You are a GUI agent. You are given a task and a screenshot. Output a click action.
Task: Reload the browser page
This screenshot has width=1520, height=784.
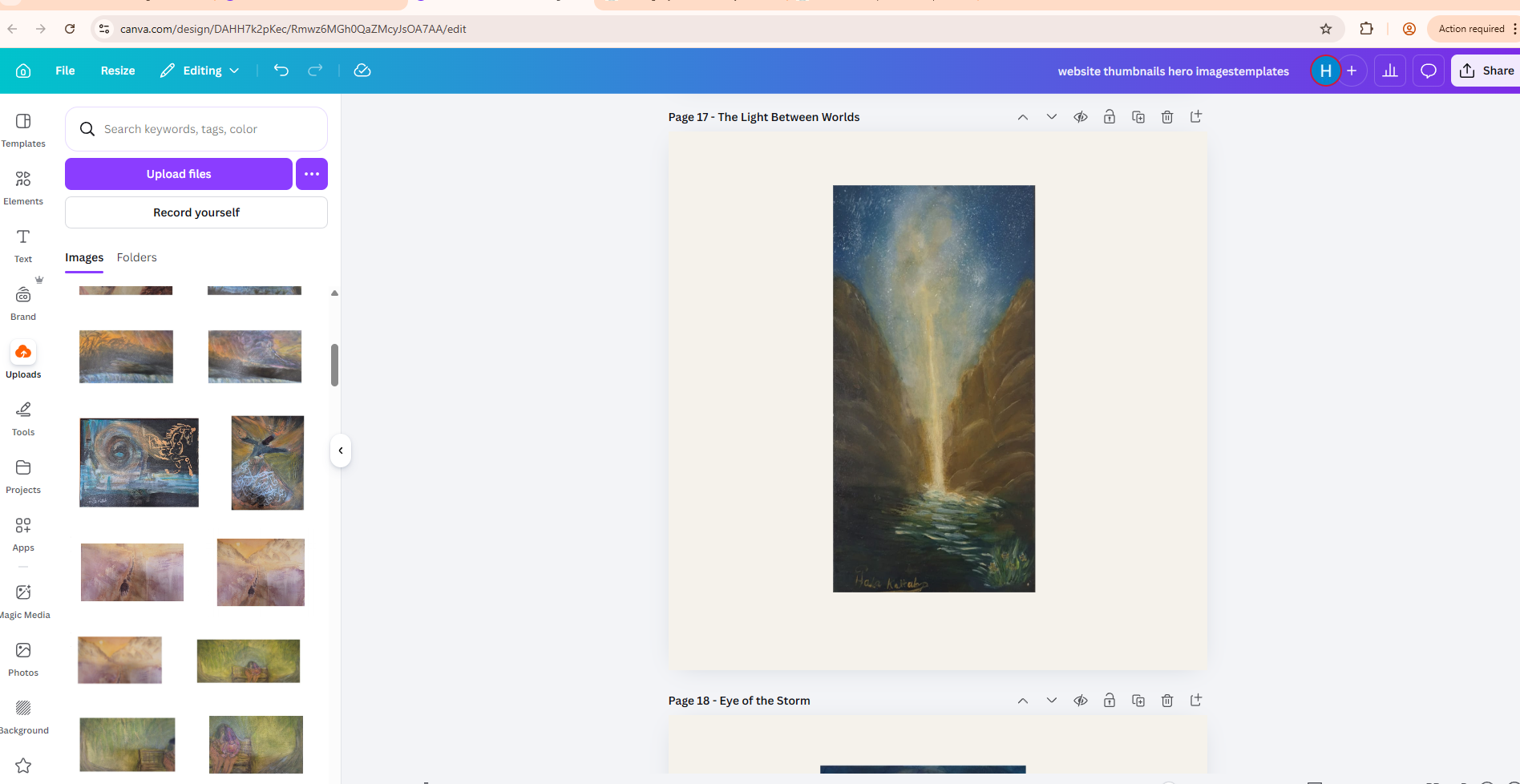click(x=70, y=29)
